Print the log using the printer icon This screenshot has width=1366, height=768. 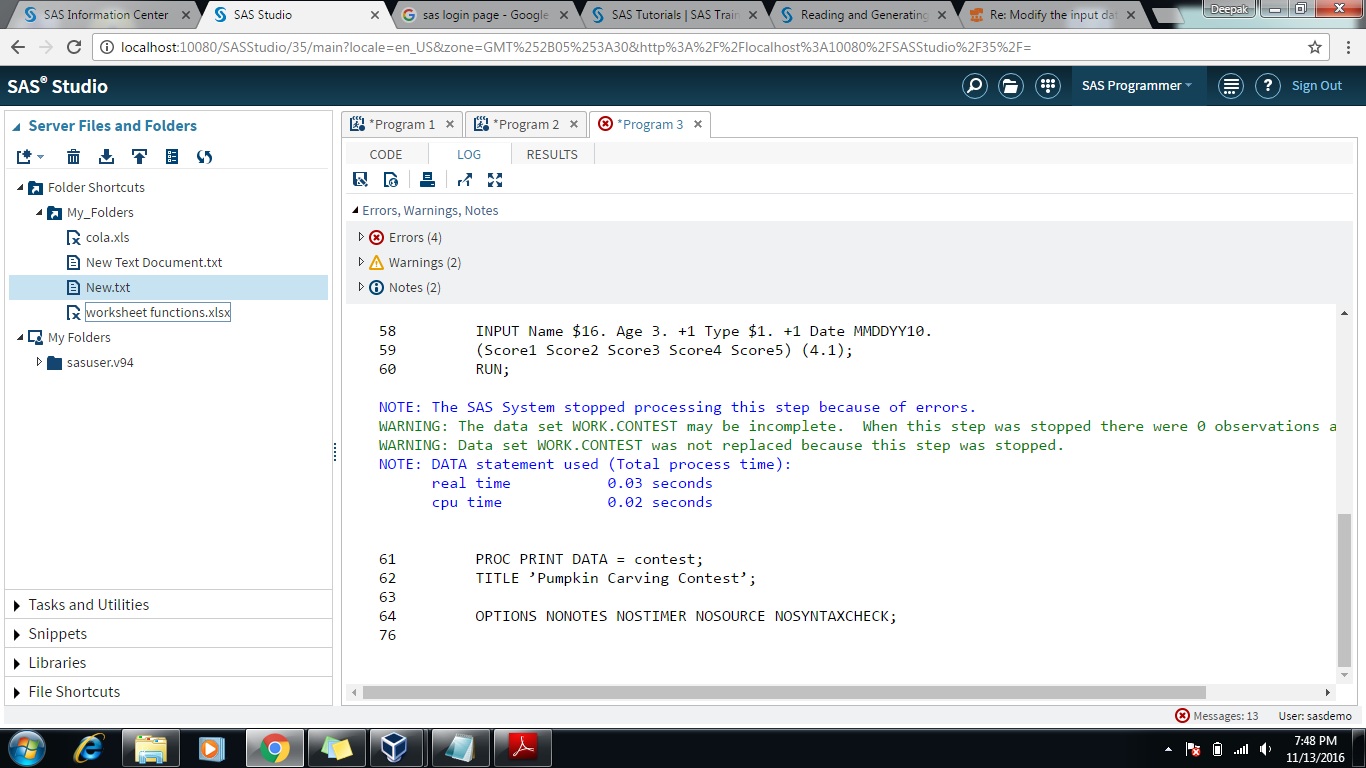(x=427, y=179)
